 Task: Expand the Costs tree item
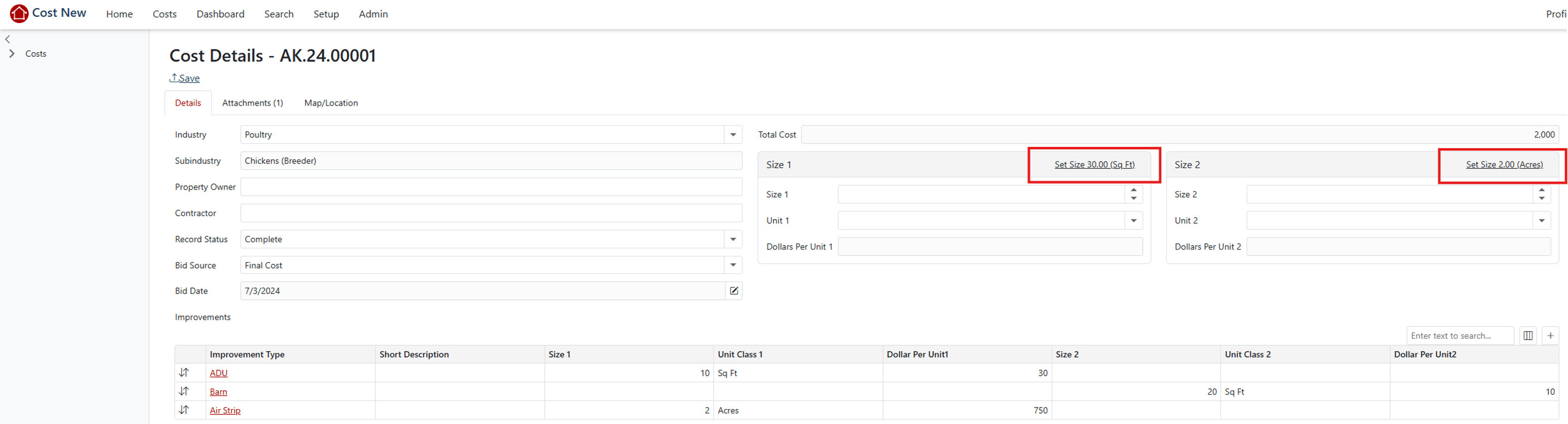click(11, 53)
